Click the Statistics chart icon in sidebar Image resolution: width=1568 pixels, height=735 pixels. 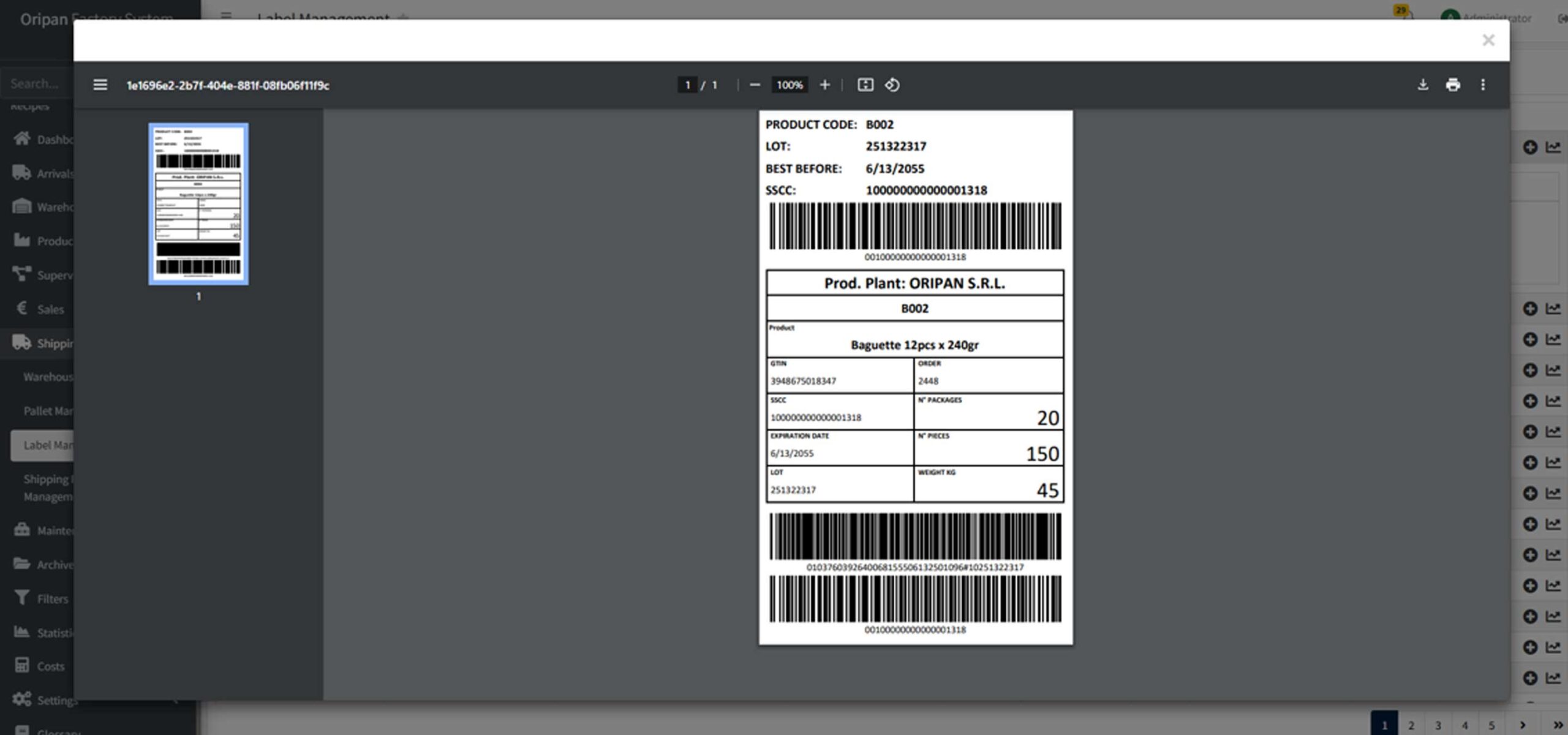pos(22,631)
